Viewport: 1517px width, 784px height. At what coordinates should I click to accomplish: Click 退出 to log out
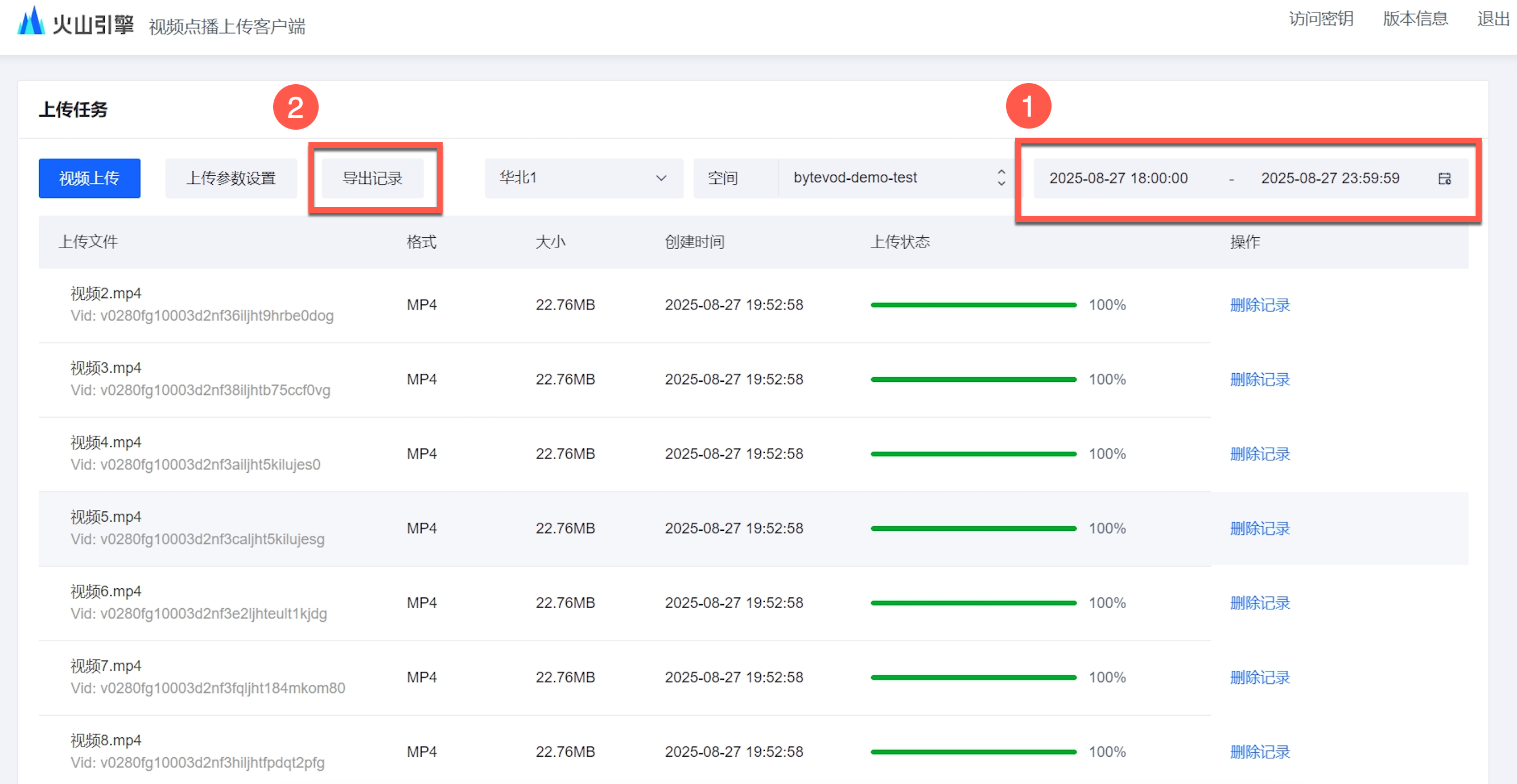pyautogui.click(x=1493, y=19)
